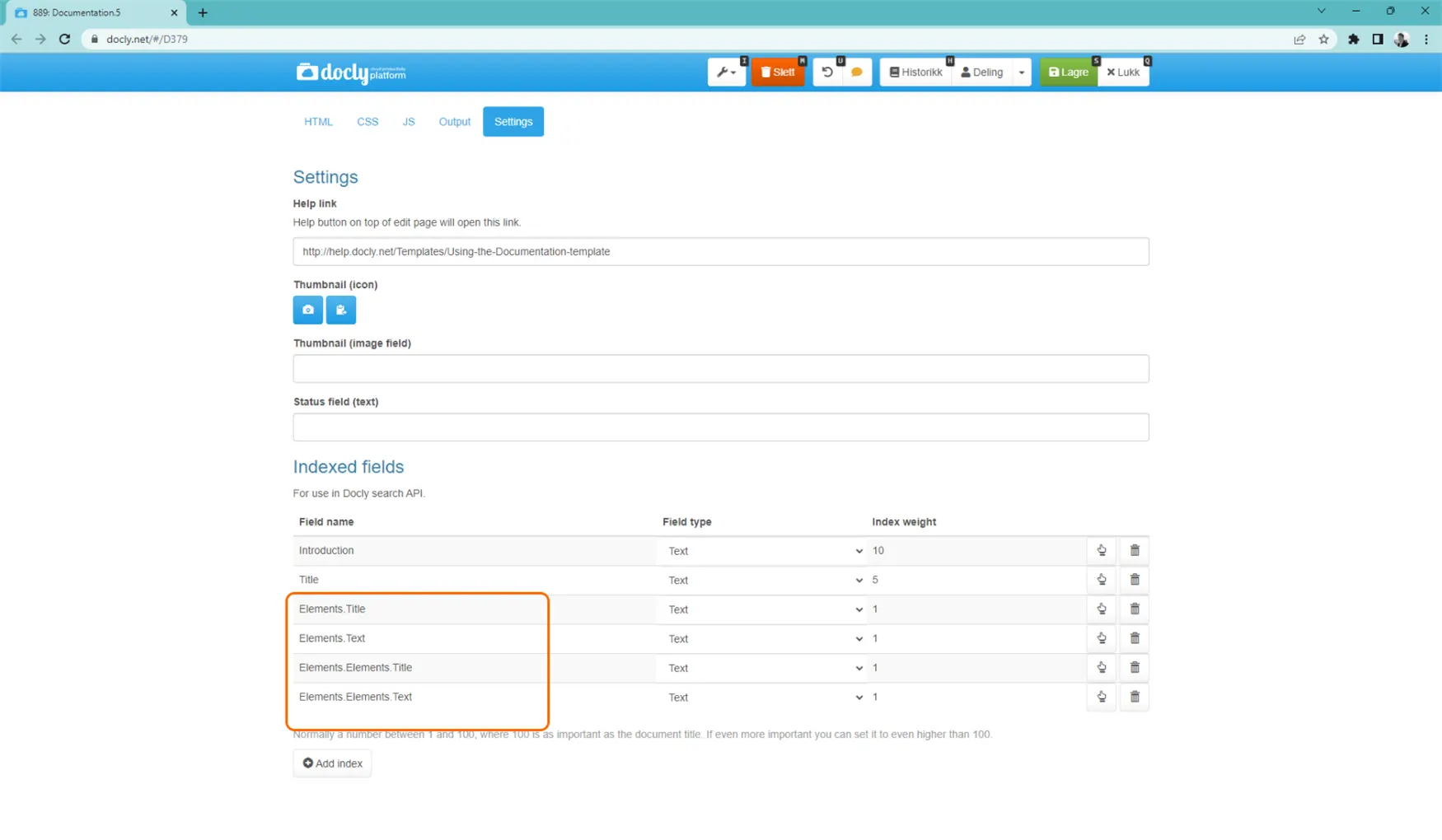Delete the Introduction index row
The image size is (1442, 840).
coord(1135,550)
